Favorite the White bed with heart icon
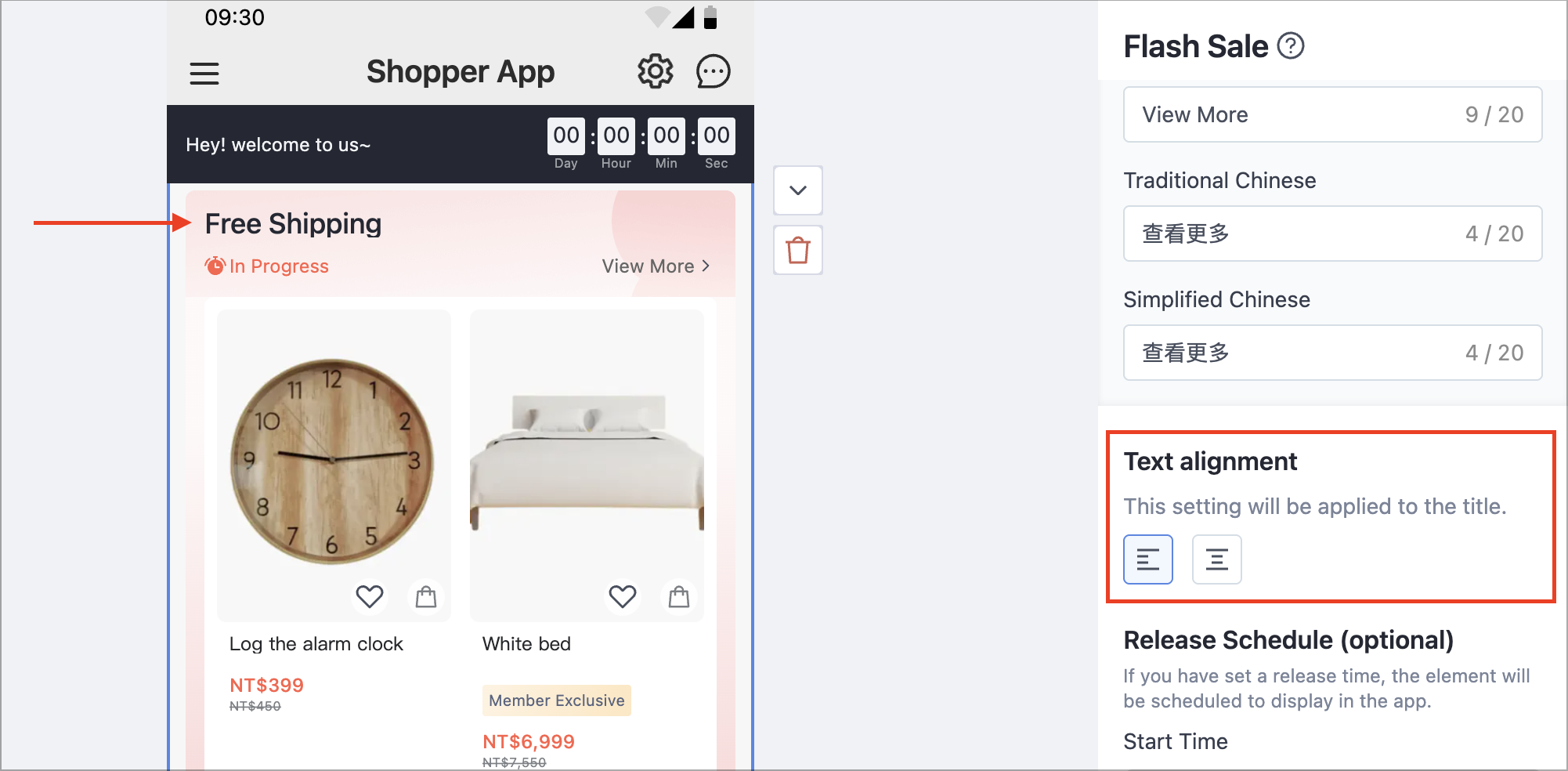The height and width of the screenshot is (771, 1568). click(x=623, y=597)
